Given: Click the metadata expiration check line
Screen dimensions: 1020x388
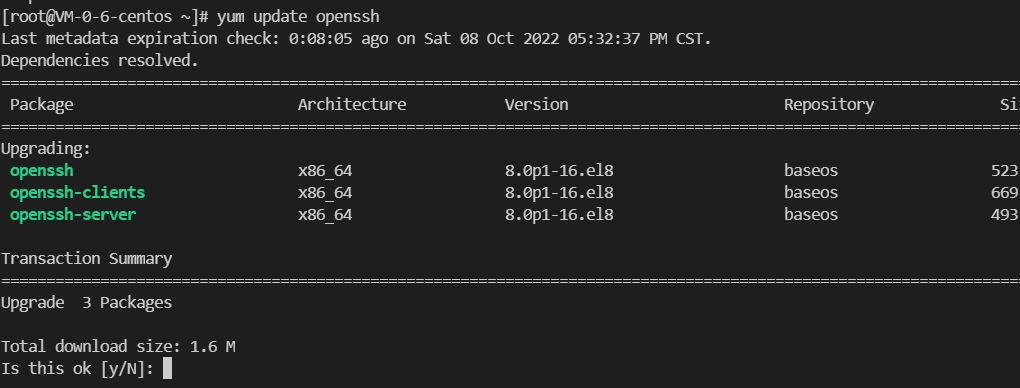Looking at the screenshot, I should 356,38.
